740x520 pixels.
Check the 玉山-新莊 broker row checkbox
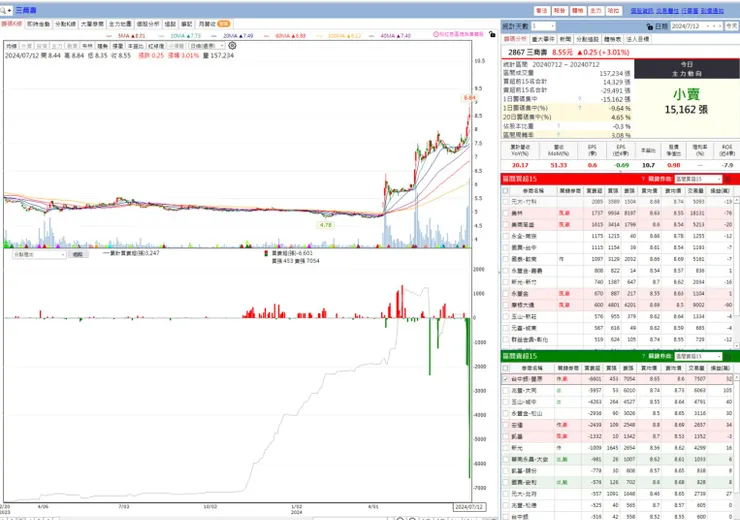506,316
